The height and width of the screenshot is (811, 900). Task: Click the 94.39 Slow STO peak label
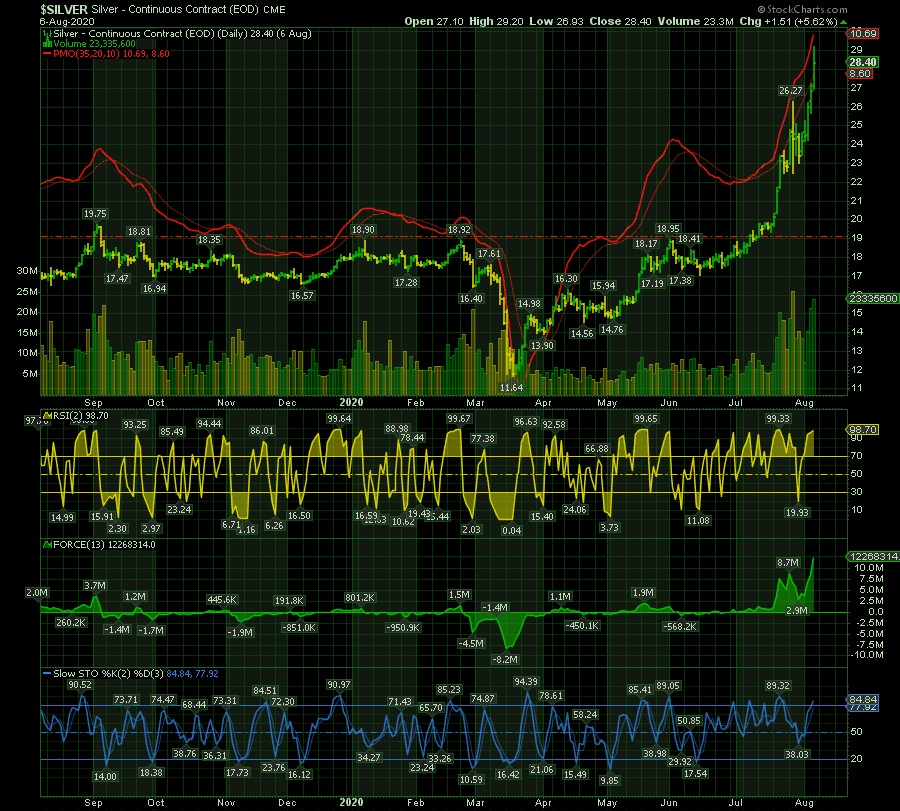point(526,682)
